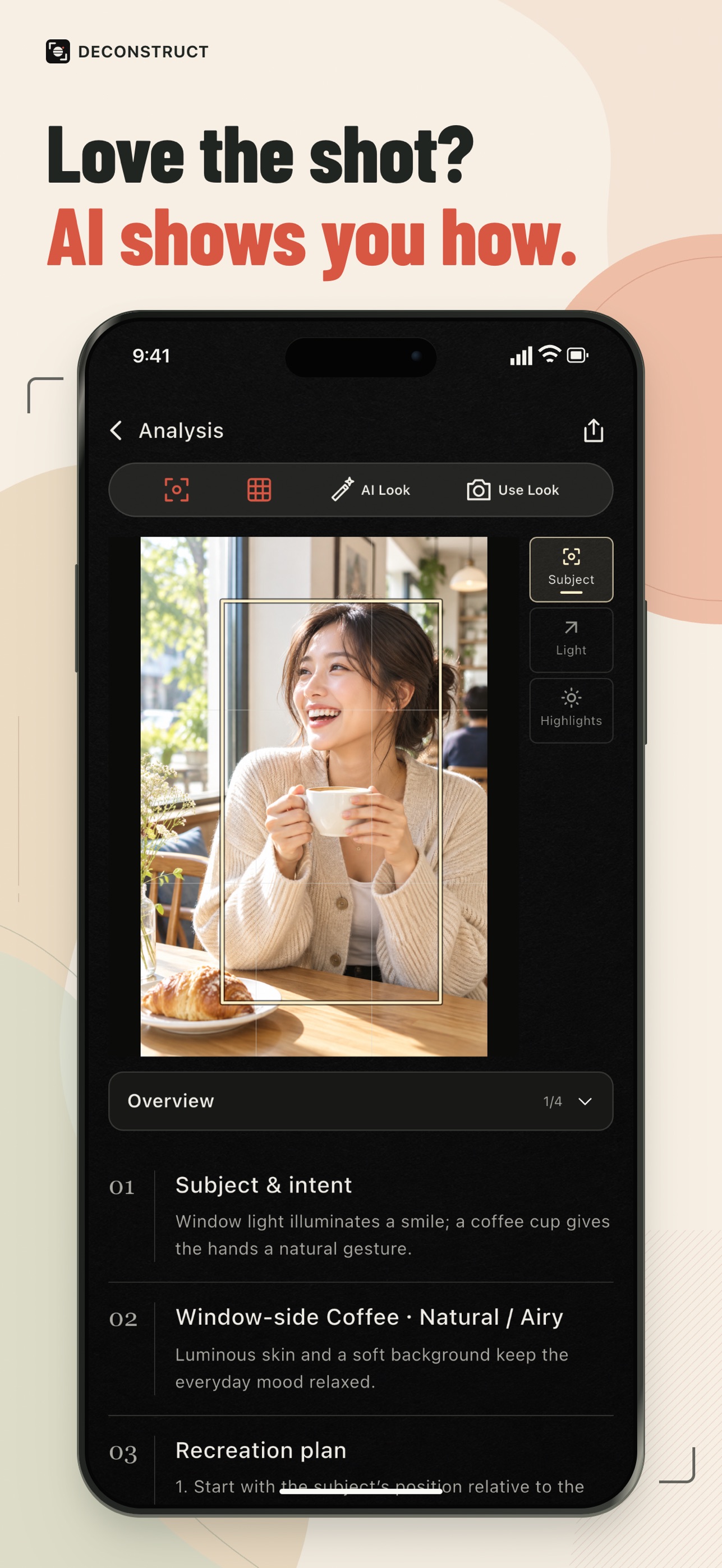
Task: Tap the analyzed cafe photo
Action: tap(314, 796)
